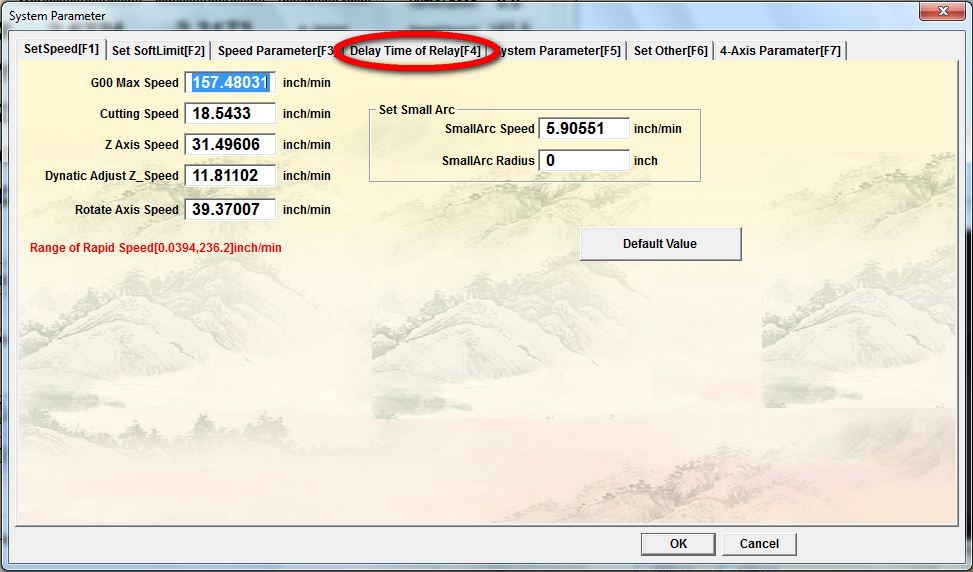Click the inch unit beside SmallArc Radius
The height and width of the screenshot is (572, 973).
tap(645, 161)
